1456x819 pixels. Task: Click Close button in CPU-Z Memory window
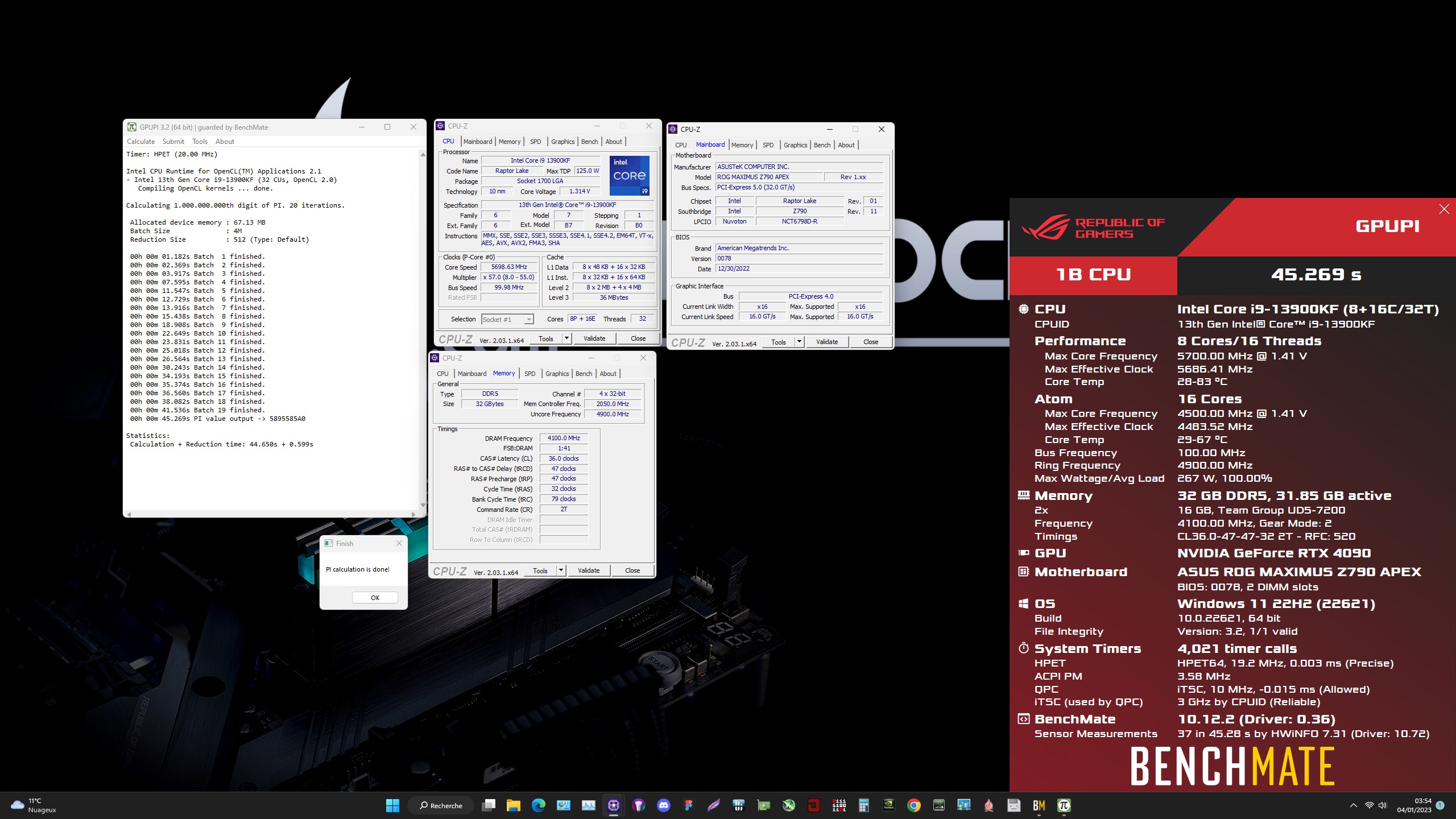click(x=632, y=570)
